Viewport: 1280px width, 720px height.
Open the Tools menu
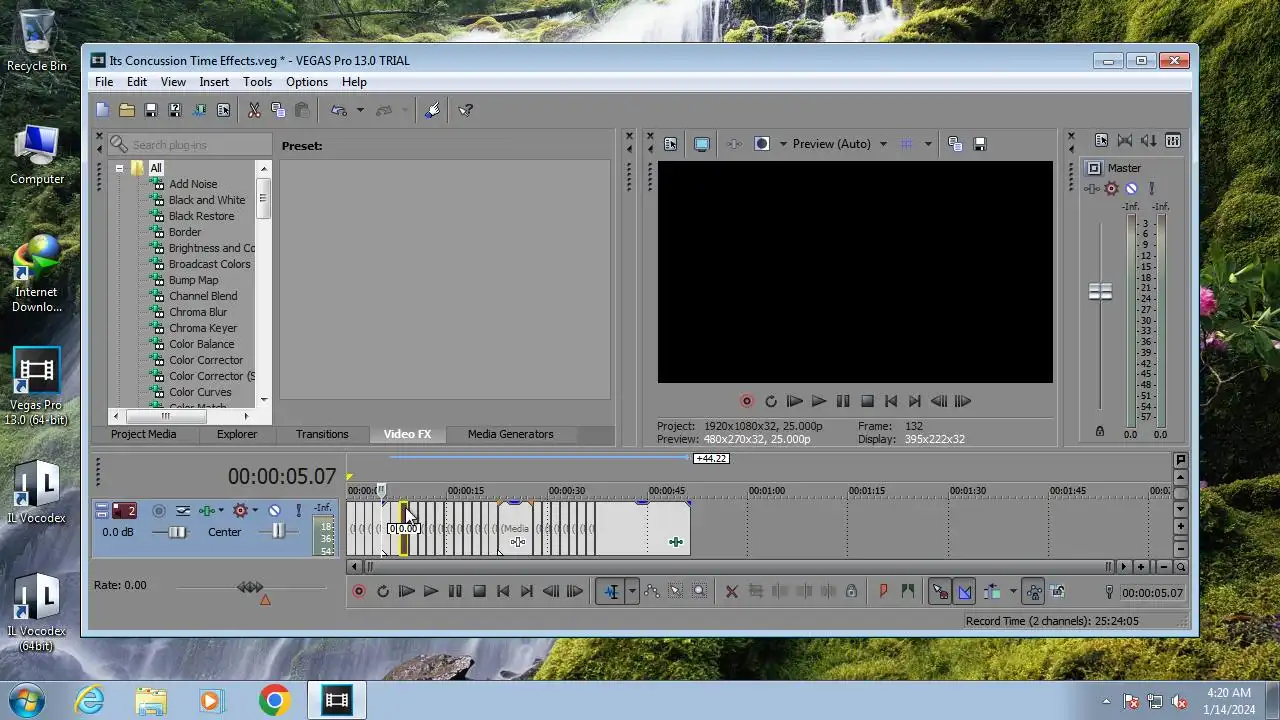point(257,82)
